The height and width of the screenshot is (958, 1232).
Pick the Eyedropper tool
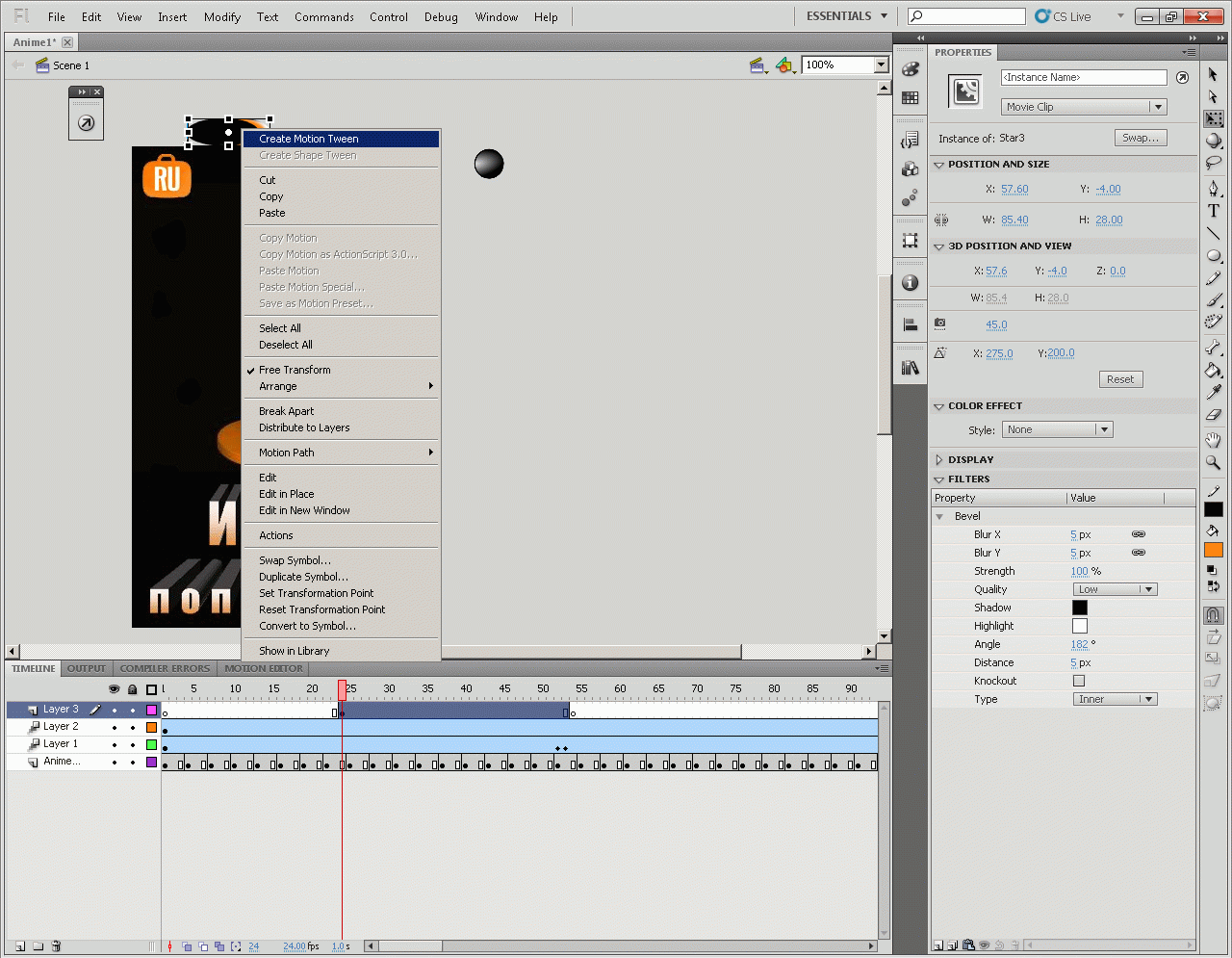click(1213, 392)
